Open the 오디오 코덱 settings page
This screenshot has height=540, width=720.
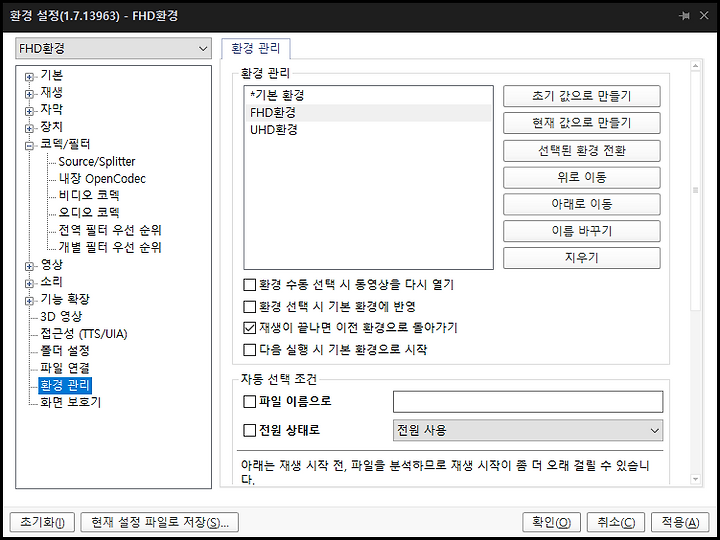(89, 213)
